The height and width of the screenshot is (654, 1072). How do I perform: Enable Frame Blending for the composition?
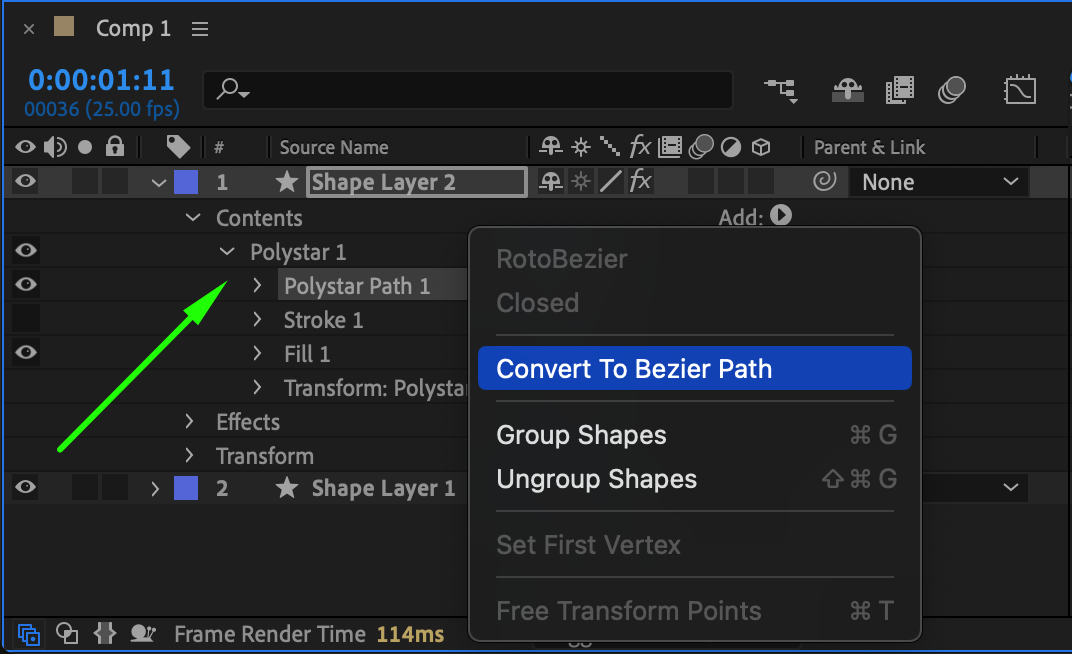900,90
